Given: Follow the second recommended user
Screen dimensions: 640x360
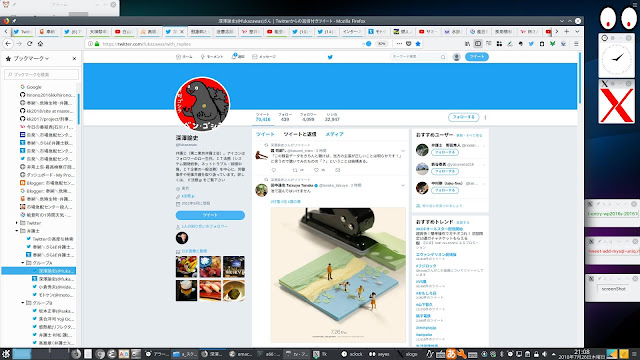Looking at the screenshot, I should 445,171.
